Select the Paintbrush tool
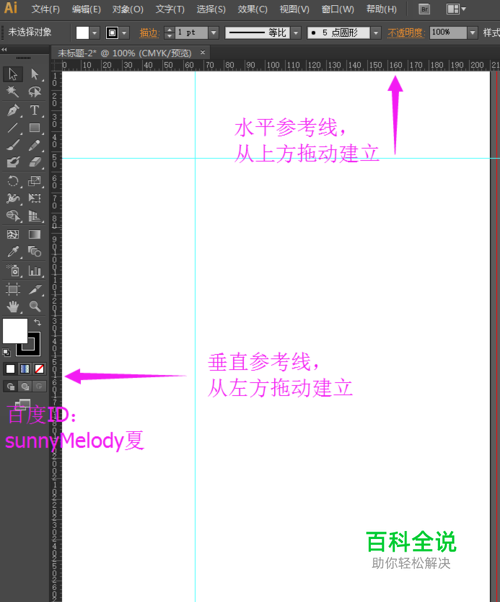Image resolution: width=500 pixels, height=602 pixels. point(13,145)
